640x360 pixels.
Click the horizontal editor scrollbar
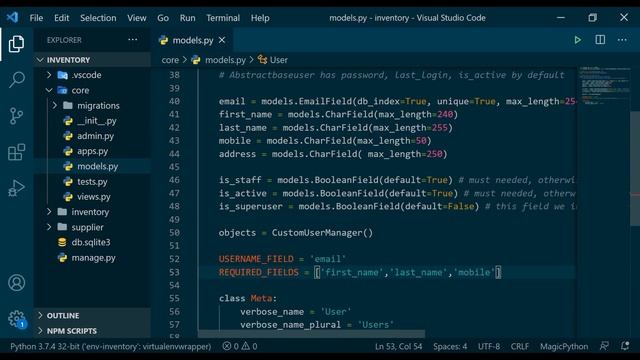311,334
